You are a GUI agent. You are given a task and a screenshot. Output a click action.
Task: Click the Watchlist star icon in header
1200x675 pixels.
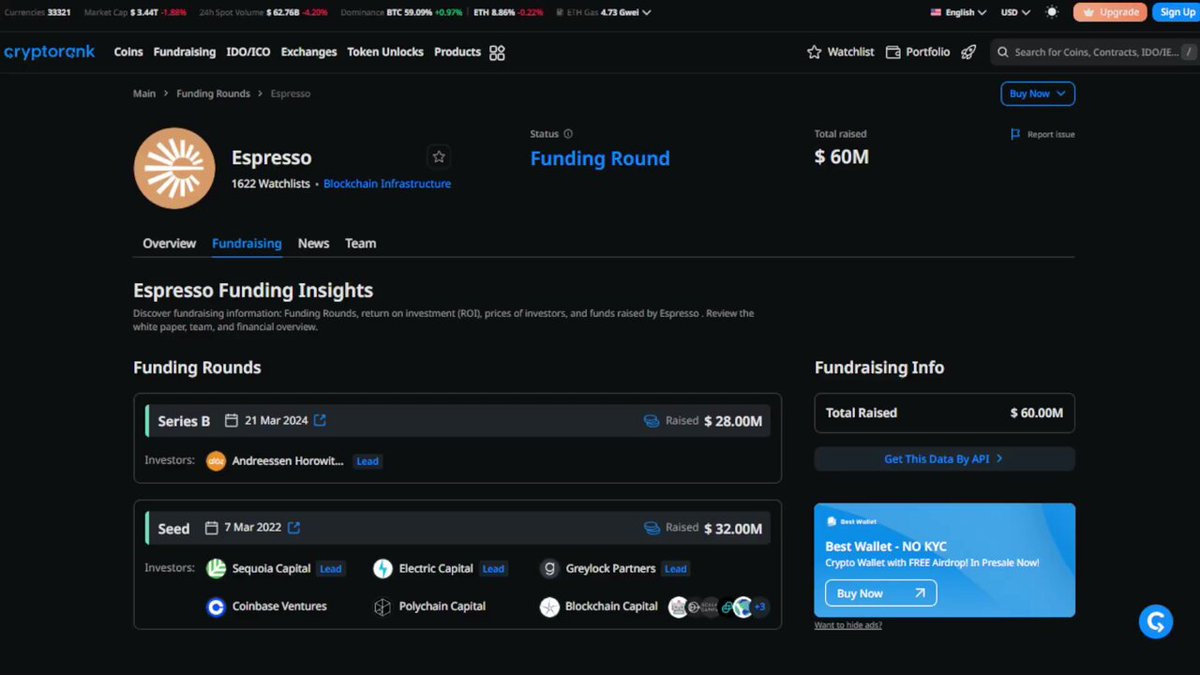pos(814,52)
